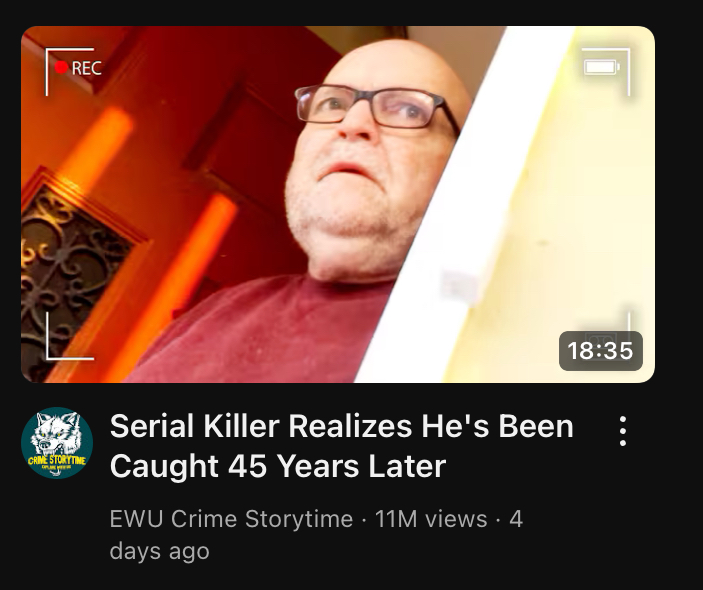The width and height of the screenshot is (703, 590).
Task: Click the bottom-left camera frame bracket
Action: click(69, 336)
